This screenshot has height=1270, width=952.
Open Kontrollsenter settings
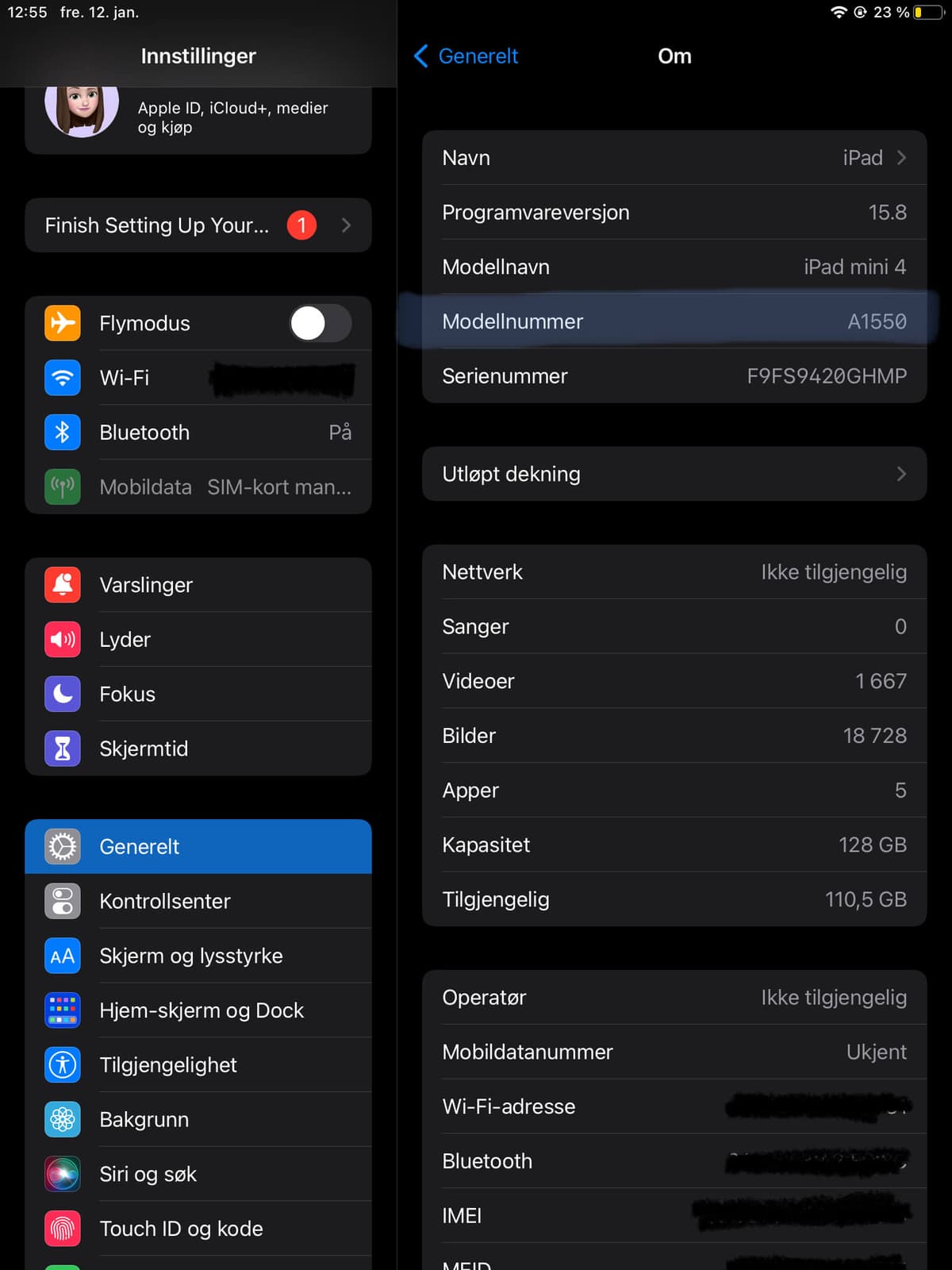198,901
